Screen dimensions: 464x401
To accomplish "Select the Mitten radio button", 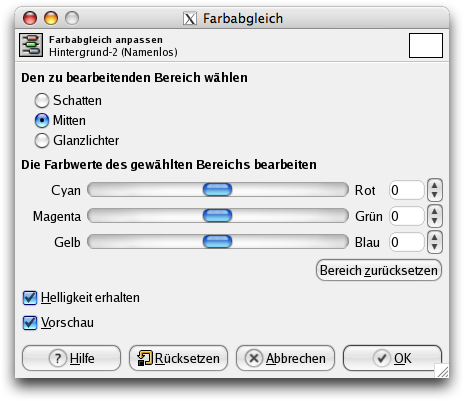I will [x=42, y=120].
